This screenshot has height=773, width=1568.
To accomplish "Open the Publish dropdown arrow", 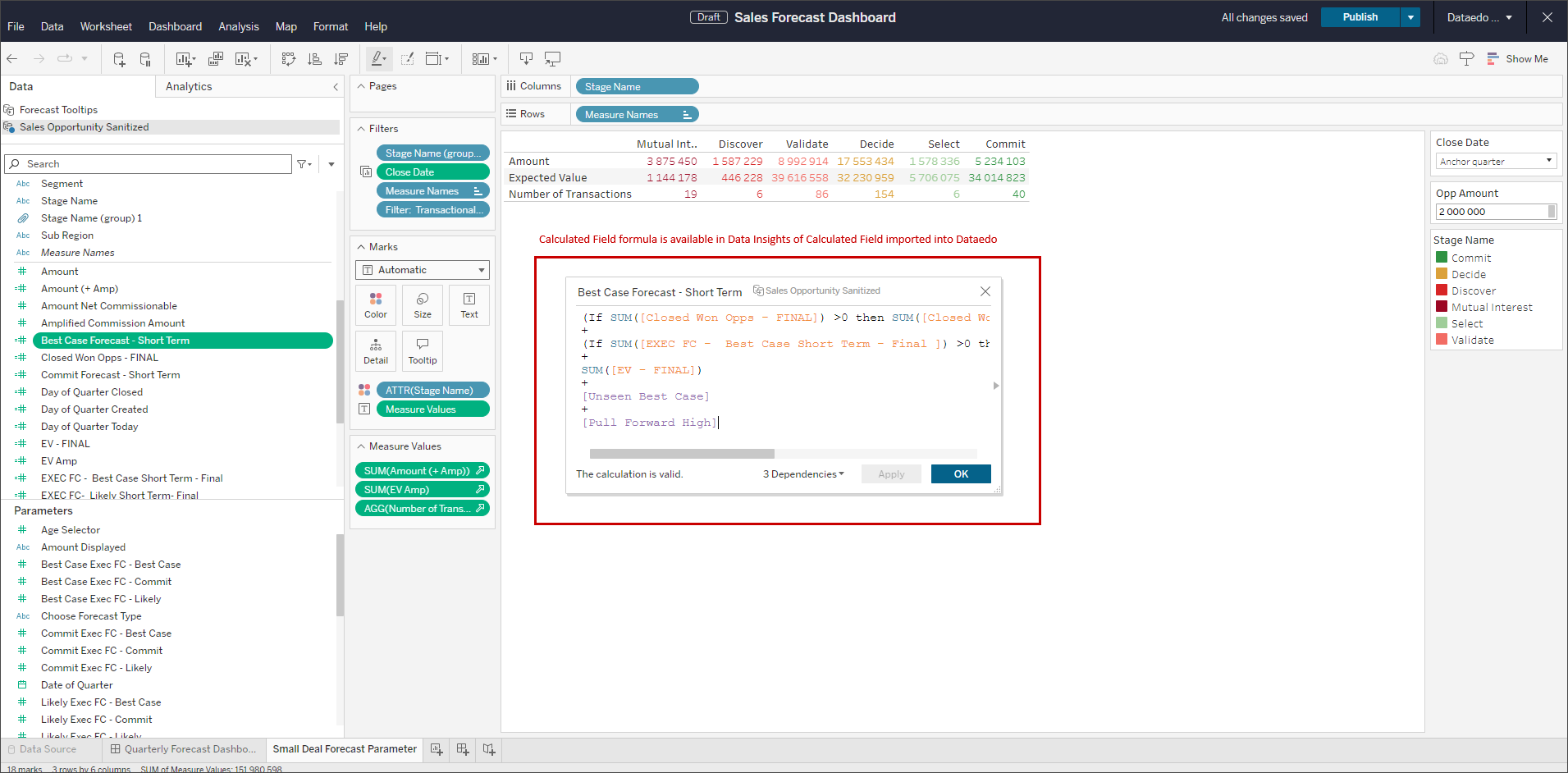I will coord(1410,17).
